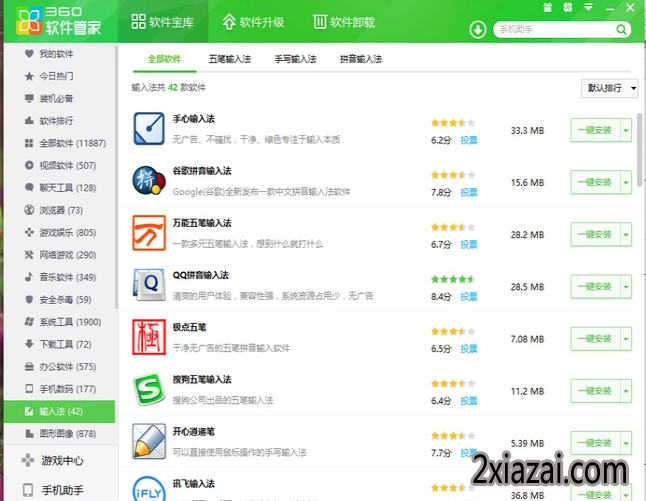The image size is (646, 501).
Task: Click the star rating of 谷歌拼音输入法
Action: [453, 175]
